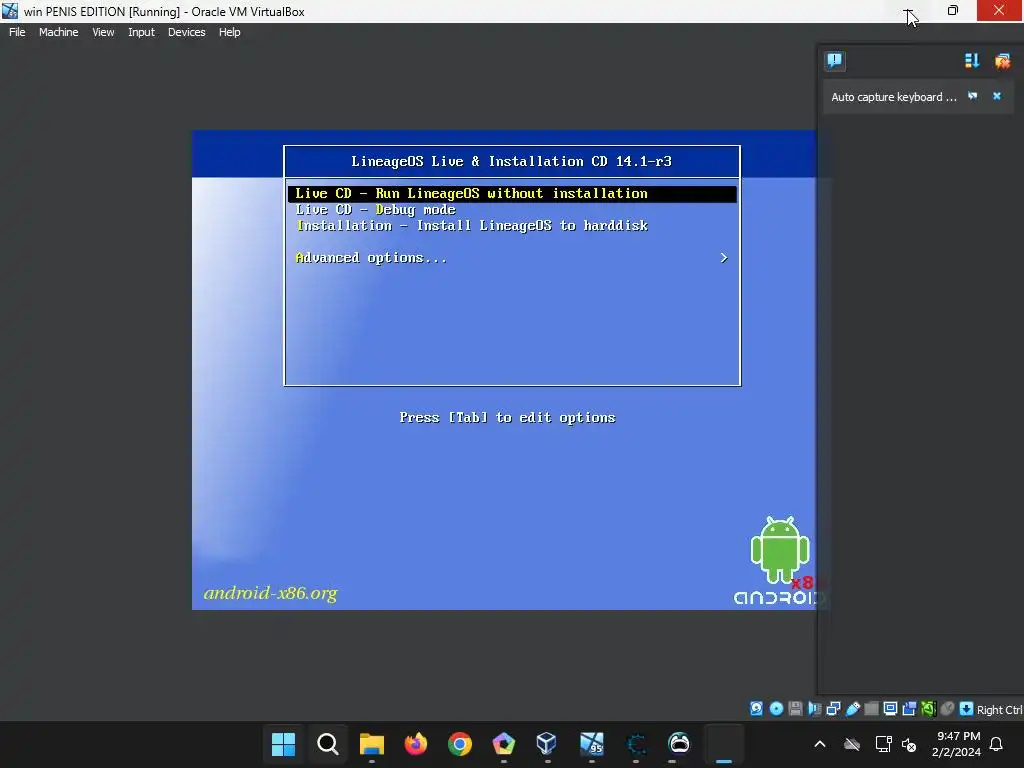Image resolution: width=1024 pixels, height=768 pixels.
Task: Open Windows Search from taskbar
Action: 328,744
